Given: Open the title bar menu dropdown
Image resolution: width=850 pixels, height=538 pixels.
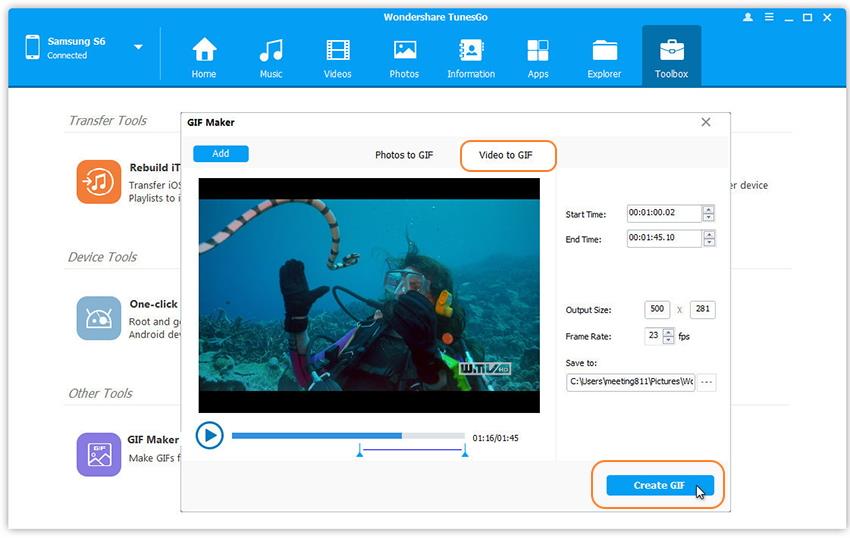Looking at the screenshot, I should [768, 18].
